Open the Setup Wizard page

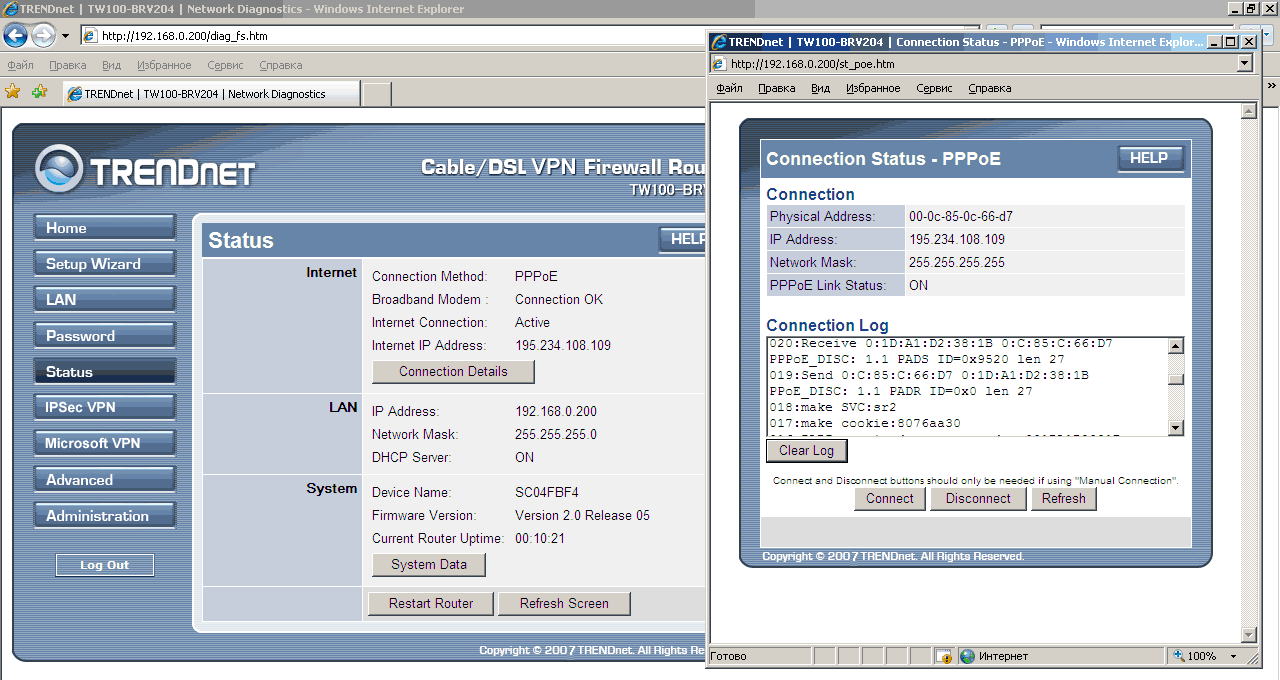click(104, 264)
